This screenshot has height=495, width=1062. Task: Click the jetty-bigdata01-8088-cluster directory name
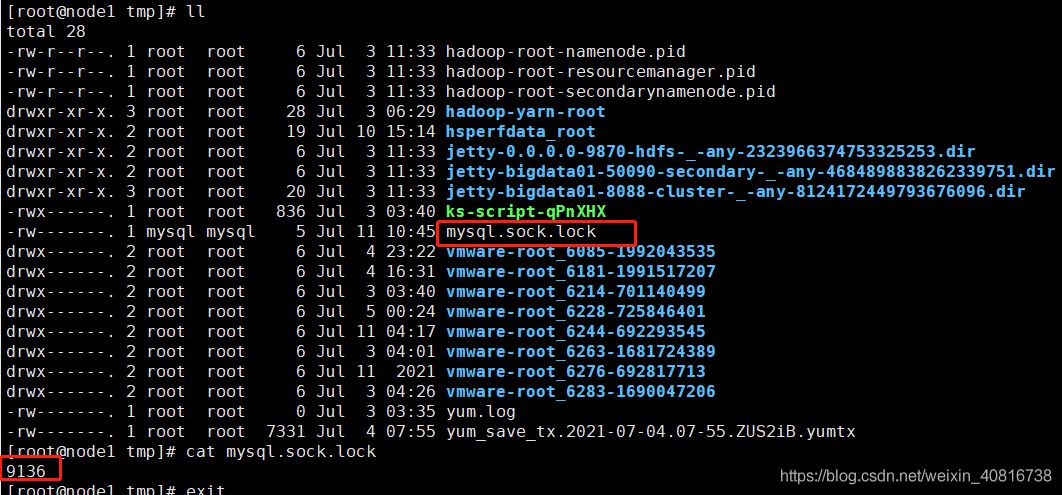[x=736, y=192]
